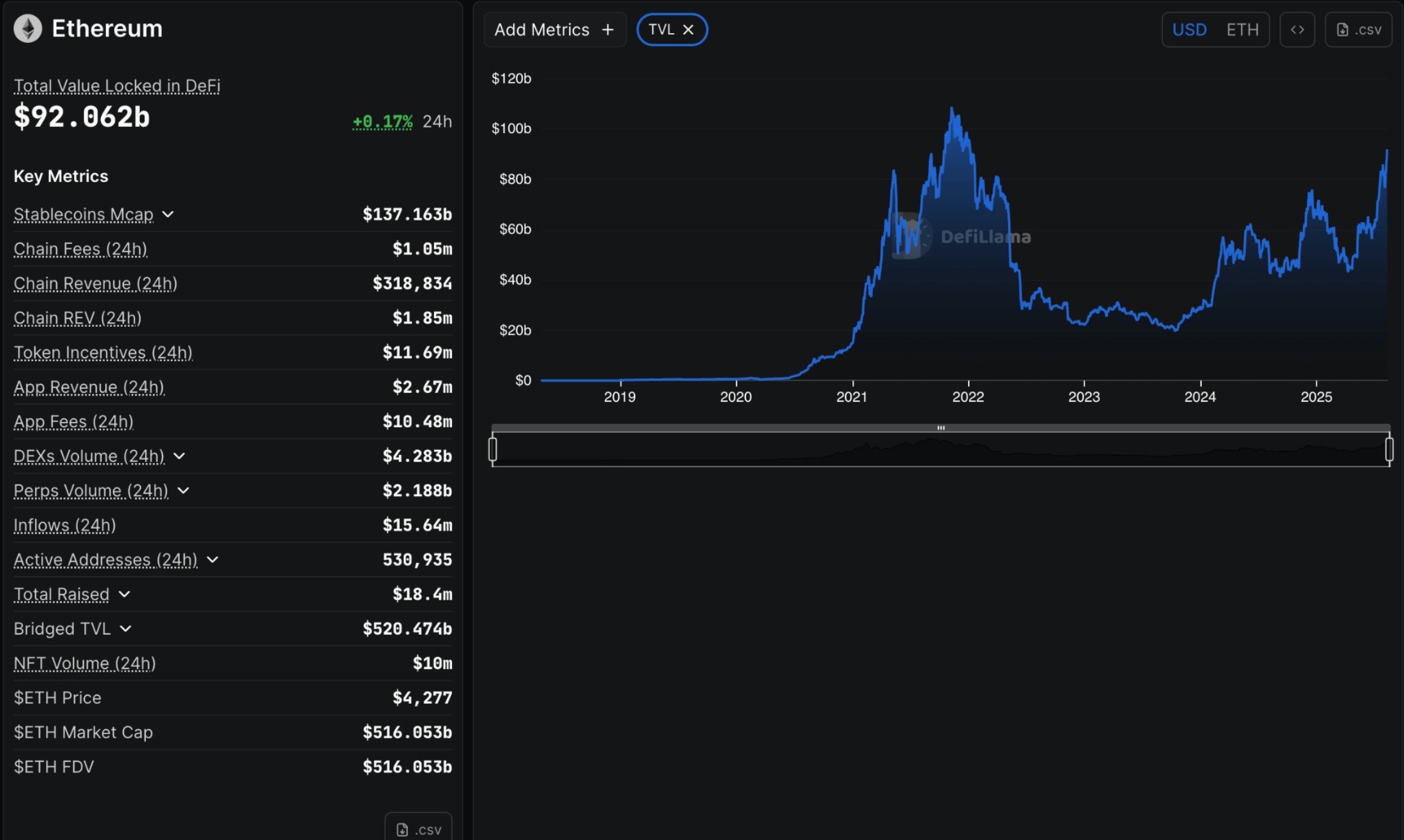This screenshot has width=1404, height=840.
Task: Remove the TVL metric with X icon
Action: tap(689, 29)
